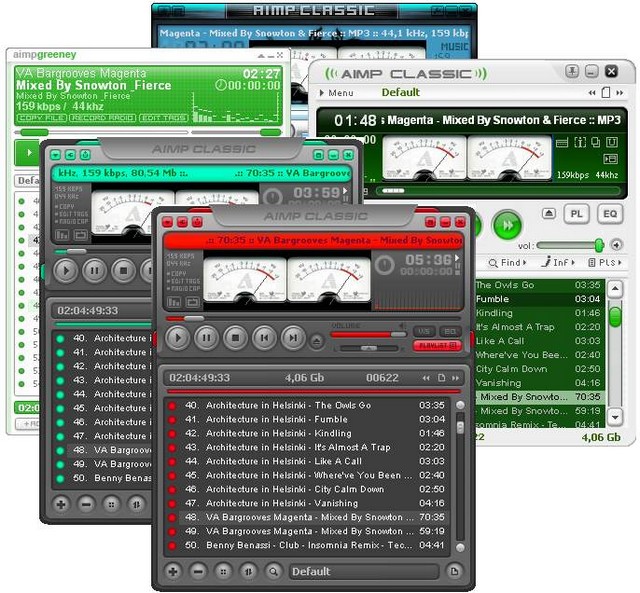Stop playback in the red AIMP window

point(235,338)
